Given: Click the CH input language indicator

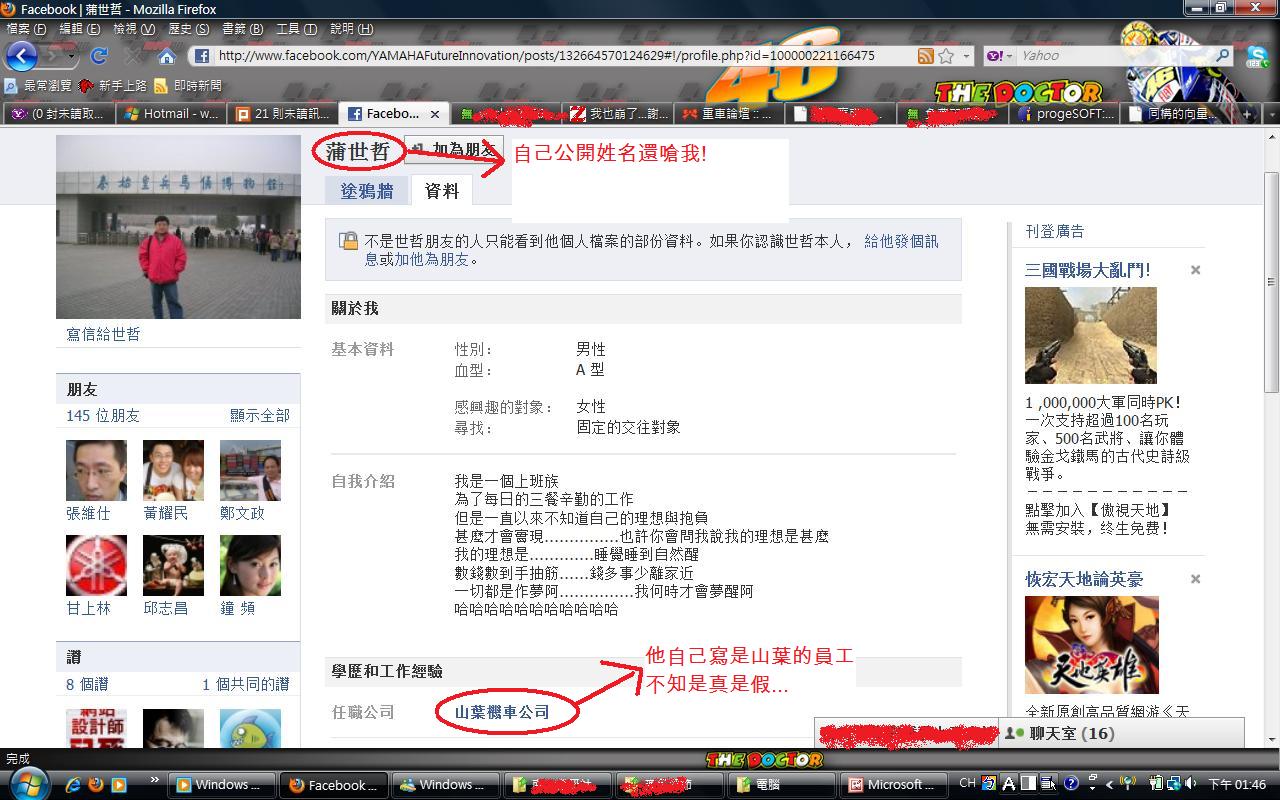Looking at the screenshot, I should [x=967, y=784].
